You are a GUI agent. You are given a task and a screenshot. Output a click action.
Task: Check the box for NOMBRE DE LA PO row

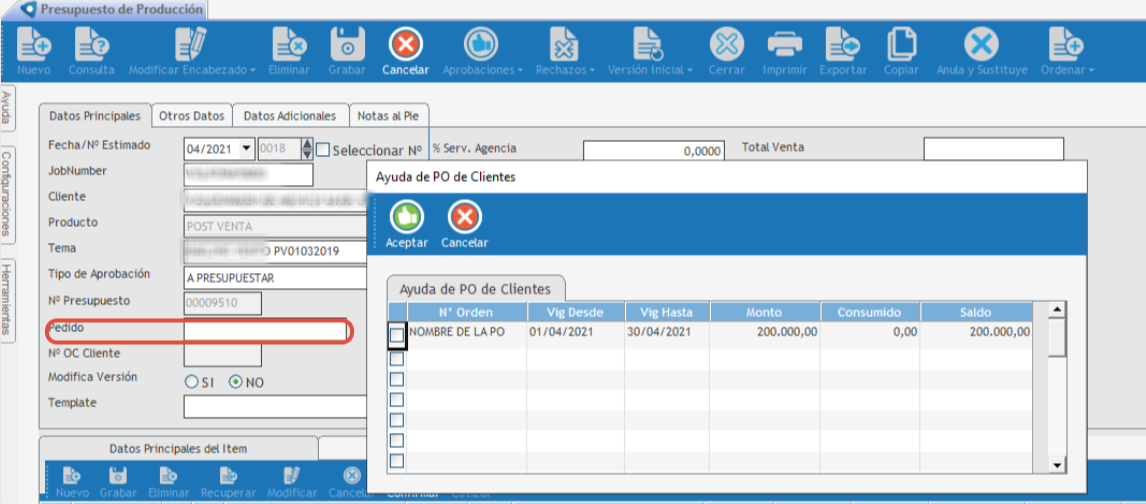point(397,335)
